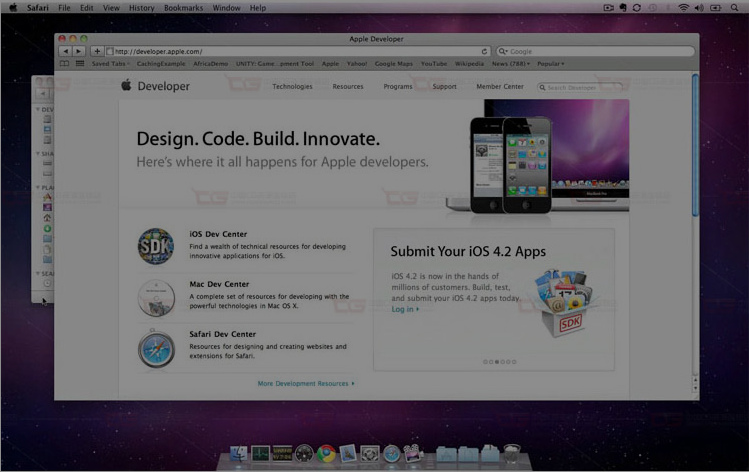The image size is (749, 472).
Task: Collapse the SEA section in Finder sidebar behind
Action: 38,273
